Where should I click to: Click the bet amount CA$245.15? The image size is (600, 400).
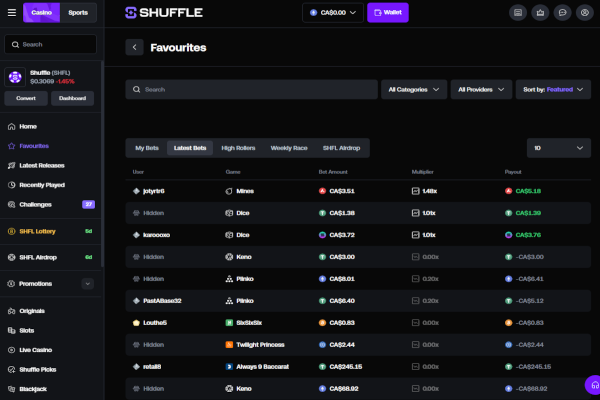click(346, 367)
